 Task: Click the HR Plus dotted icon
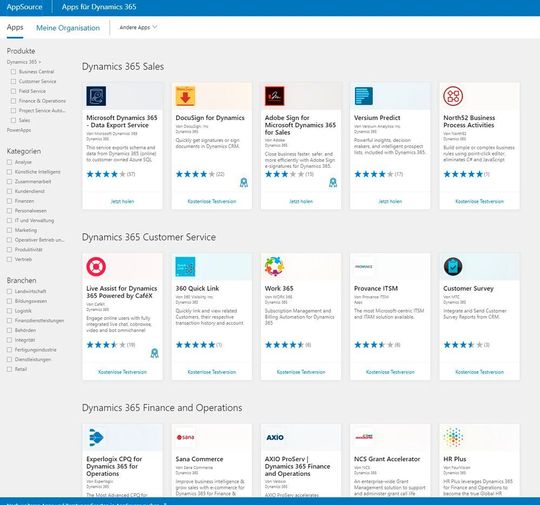453,437
